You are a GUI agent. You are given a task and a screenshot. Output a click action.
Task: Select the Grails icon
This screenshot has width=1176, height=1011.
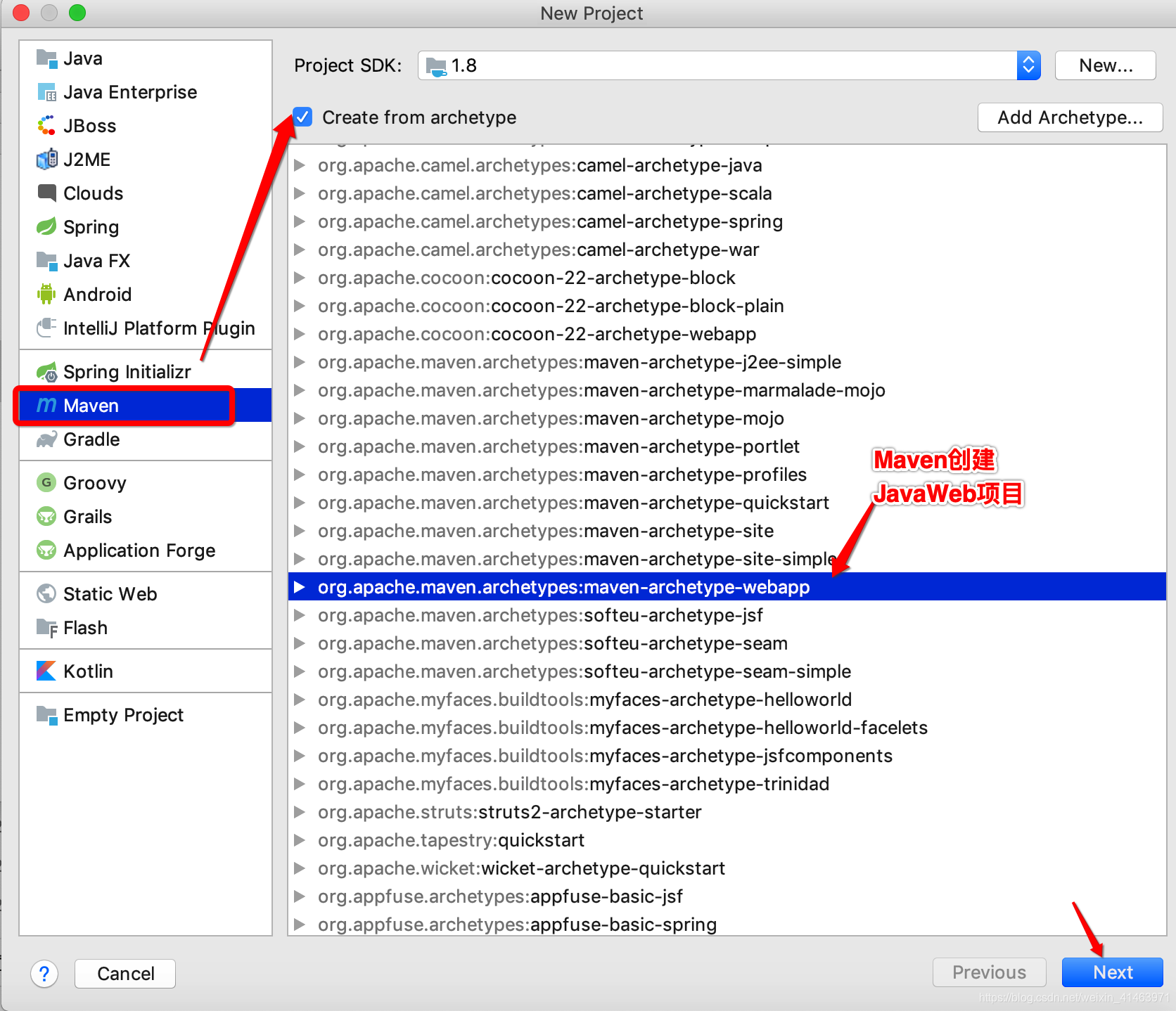tap(46, 517)
